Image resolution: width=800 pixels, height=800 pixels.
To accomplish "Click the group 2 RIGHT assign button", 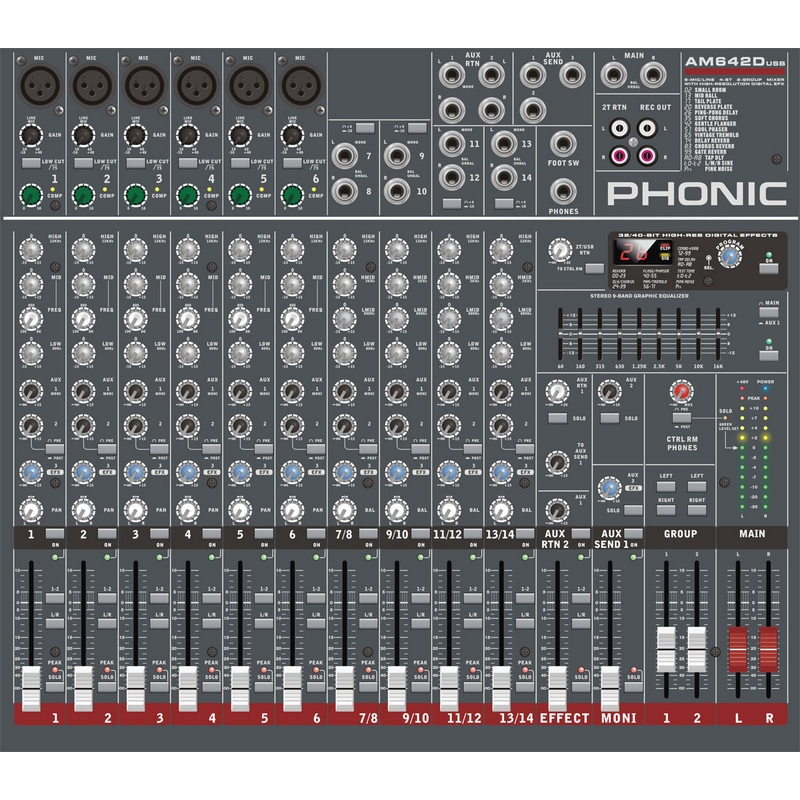I will pyautogui.click(x=697, y=510).
